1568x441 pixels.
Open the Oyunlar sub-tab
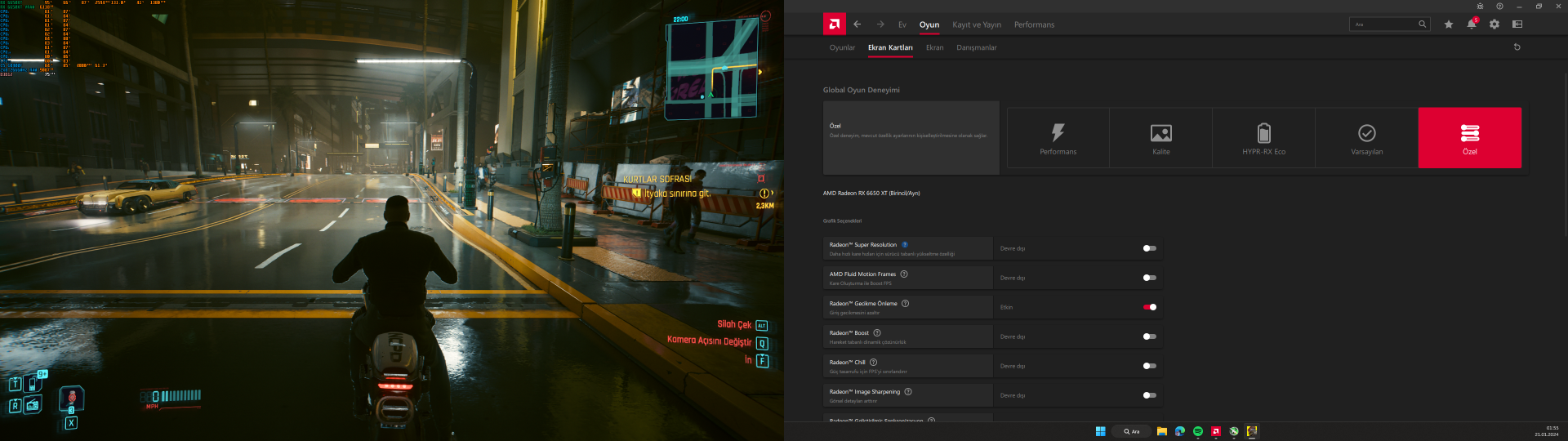click(x=842, y=47)
